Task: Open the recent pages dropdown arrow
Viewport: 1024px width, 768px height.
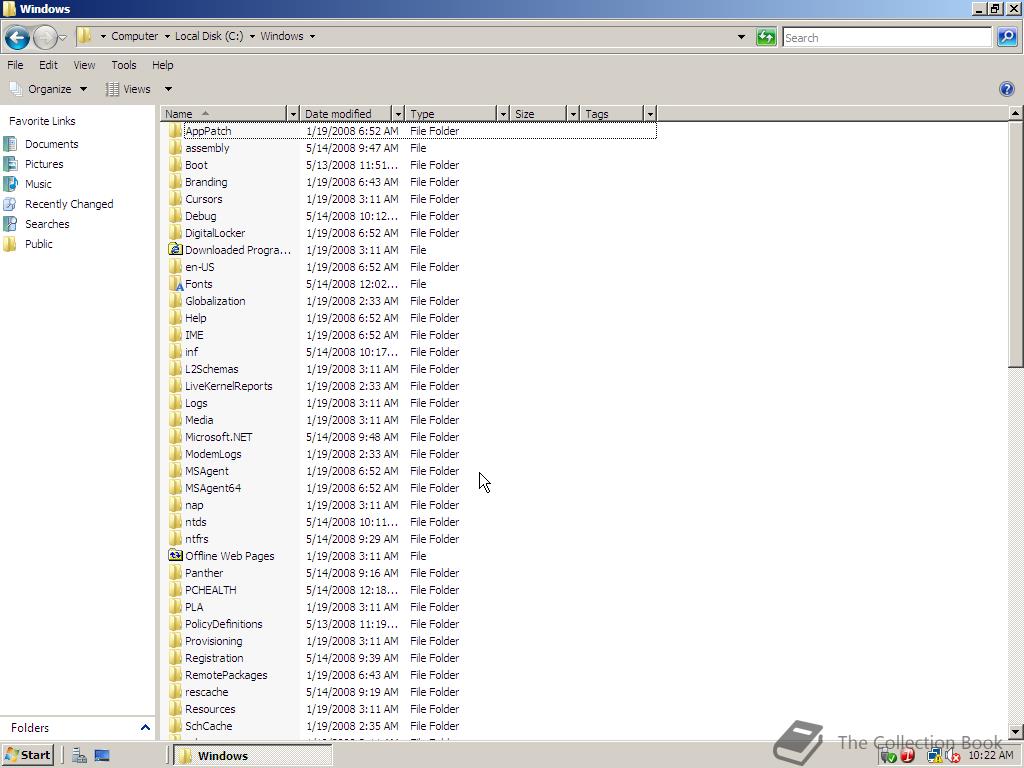Action: coord(62,37)
